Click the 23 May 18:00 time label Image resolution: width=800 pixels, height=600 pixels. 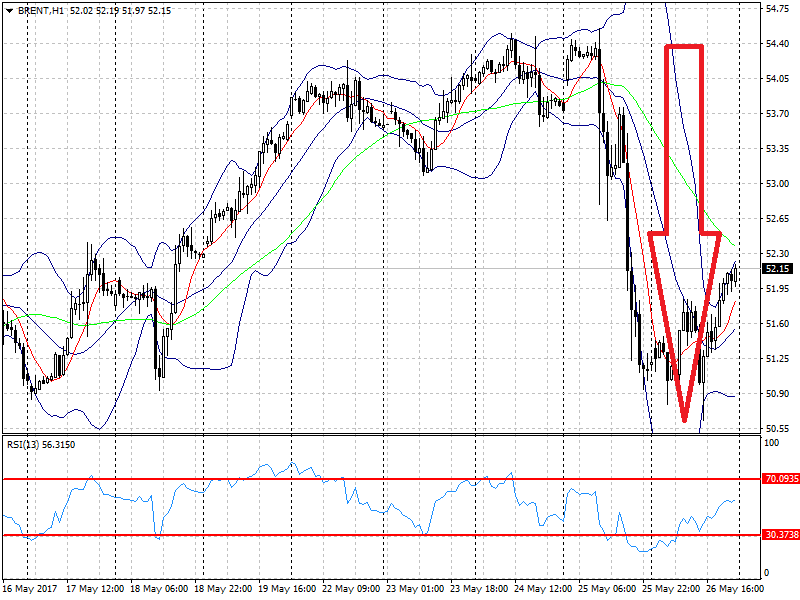point(479,588)
